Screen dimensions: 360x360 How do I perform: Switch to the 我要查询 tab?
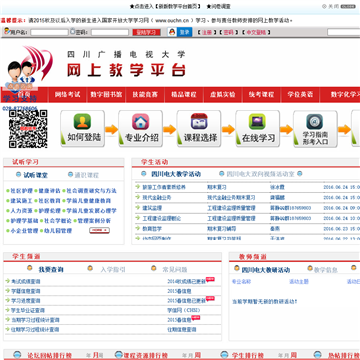click(51, 269)
